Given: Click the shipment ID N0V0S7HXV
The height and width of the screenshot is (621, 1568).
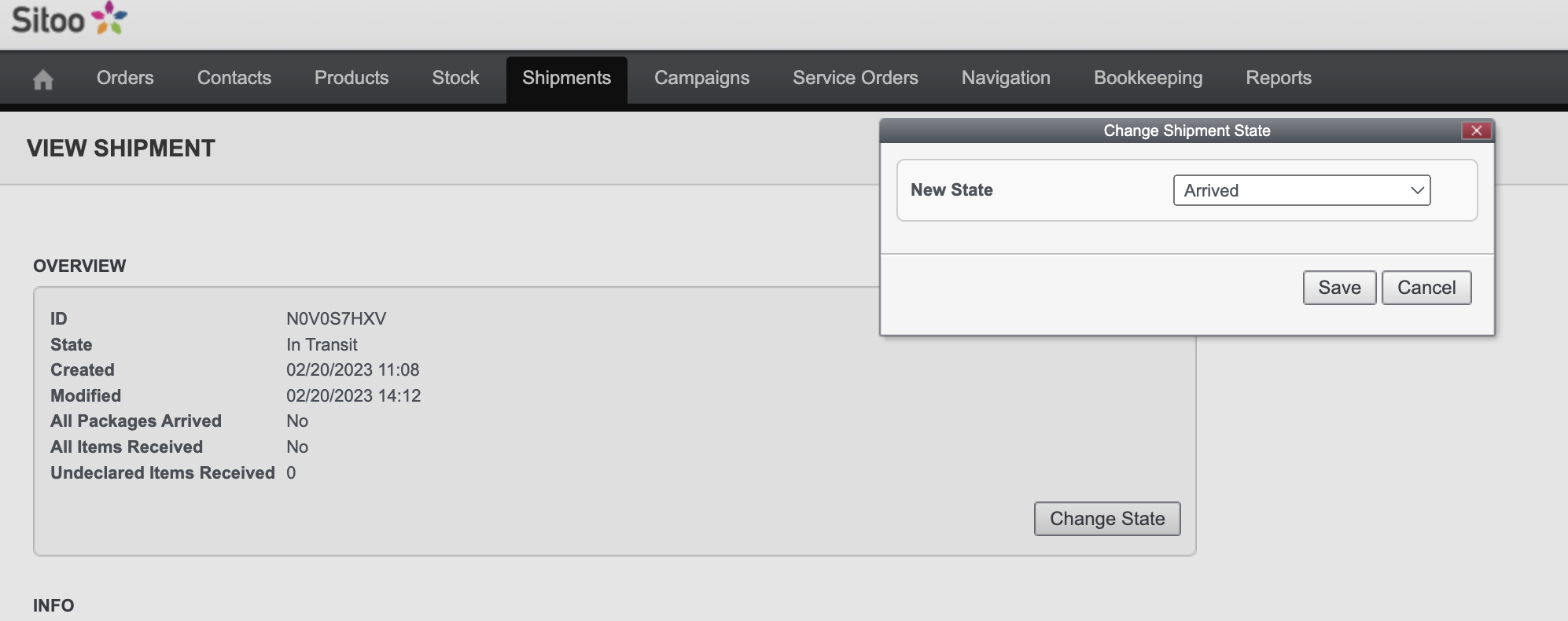Looking at the screenshot, I should click(x=337, y=318).
